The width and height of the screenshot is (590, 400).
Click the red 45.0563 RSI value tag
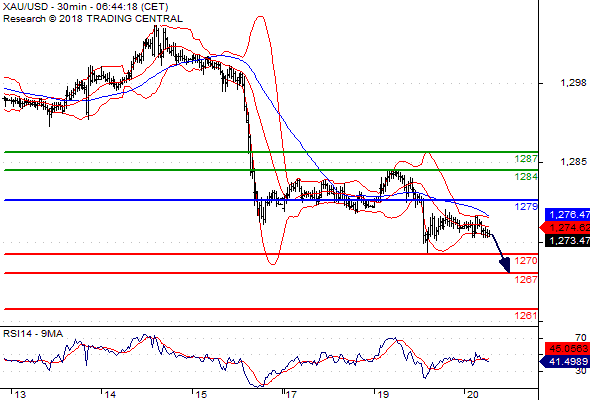(567, 348)
